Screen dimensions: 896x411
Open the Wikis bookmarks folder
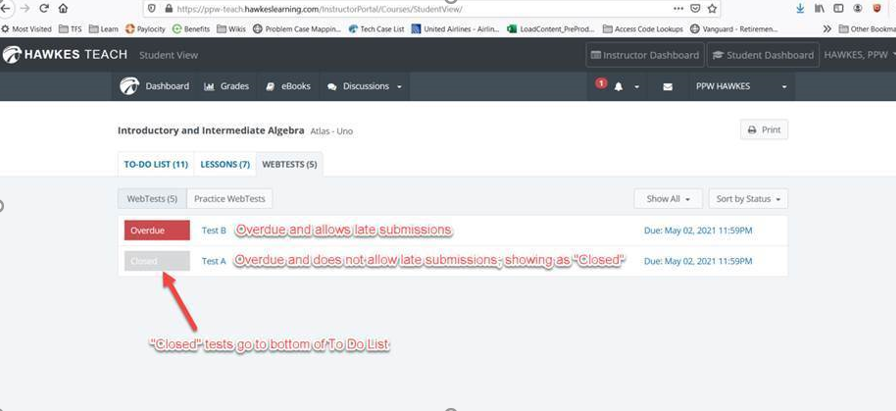click(x=231, y=29)
